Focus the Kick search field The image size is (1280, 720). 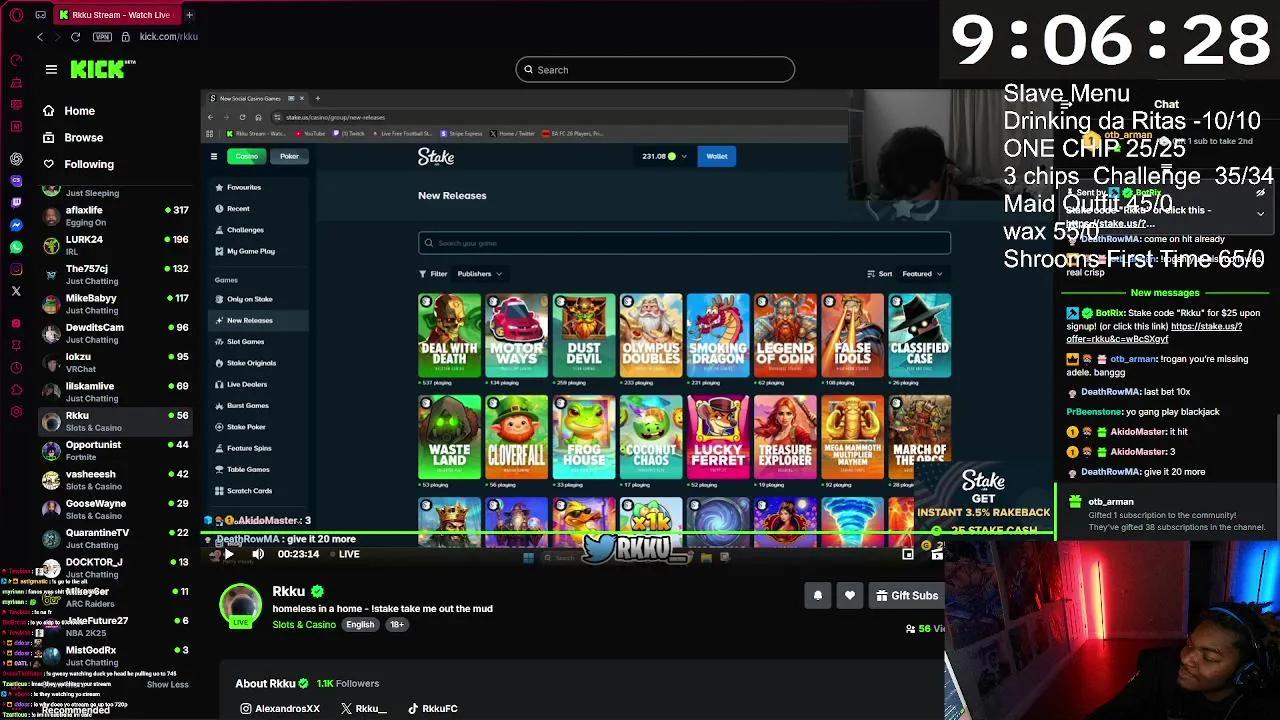pyautogui.click(x=655, y=70)
